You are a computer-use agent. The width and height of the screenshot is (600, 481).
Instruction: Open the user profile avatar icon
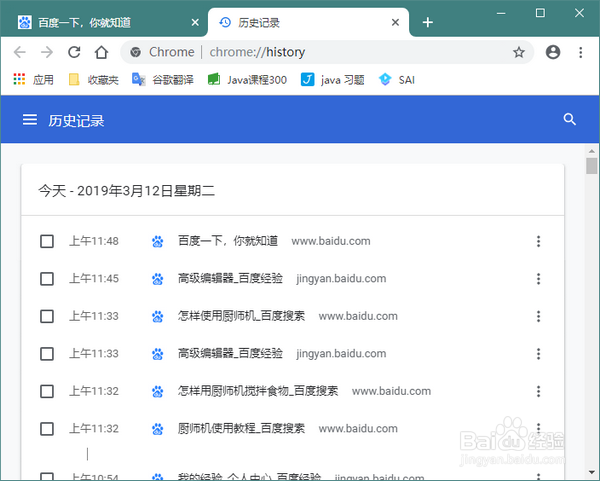[553, 52]
